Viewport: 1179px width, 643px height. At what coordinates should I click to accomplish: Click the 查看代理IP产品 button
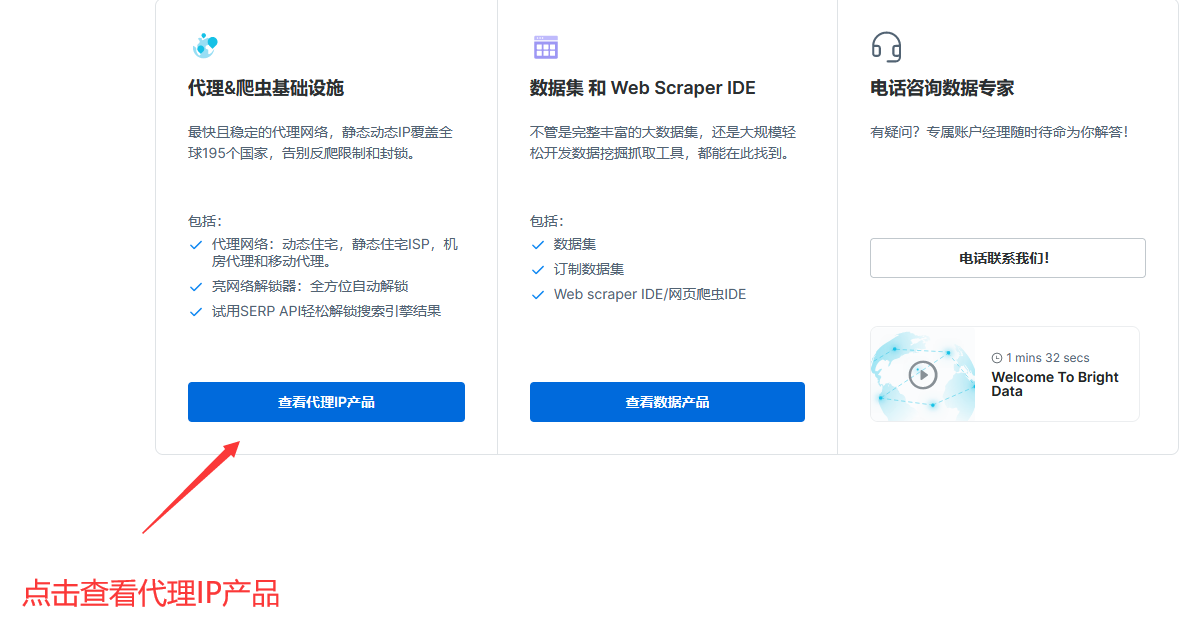326,401
